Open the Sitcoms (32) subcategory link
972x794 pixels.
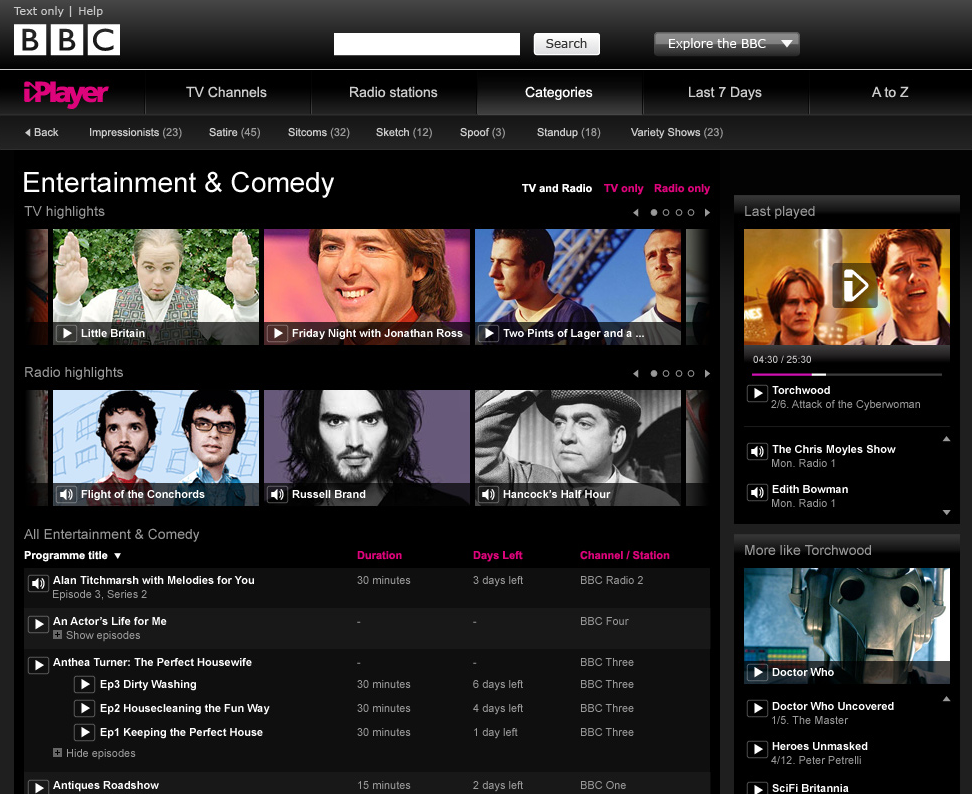click(318, 132)
